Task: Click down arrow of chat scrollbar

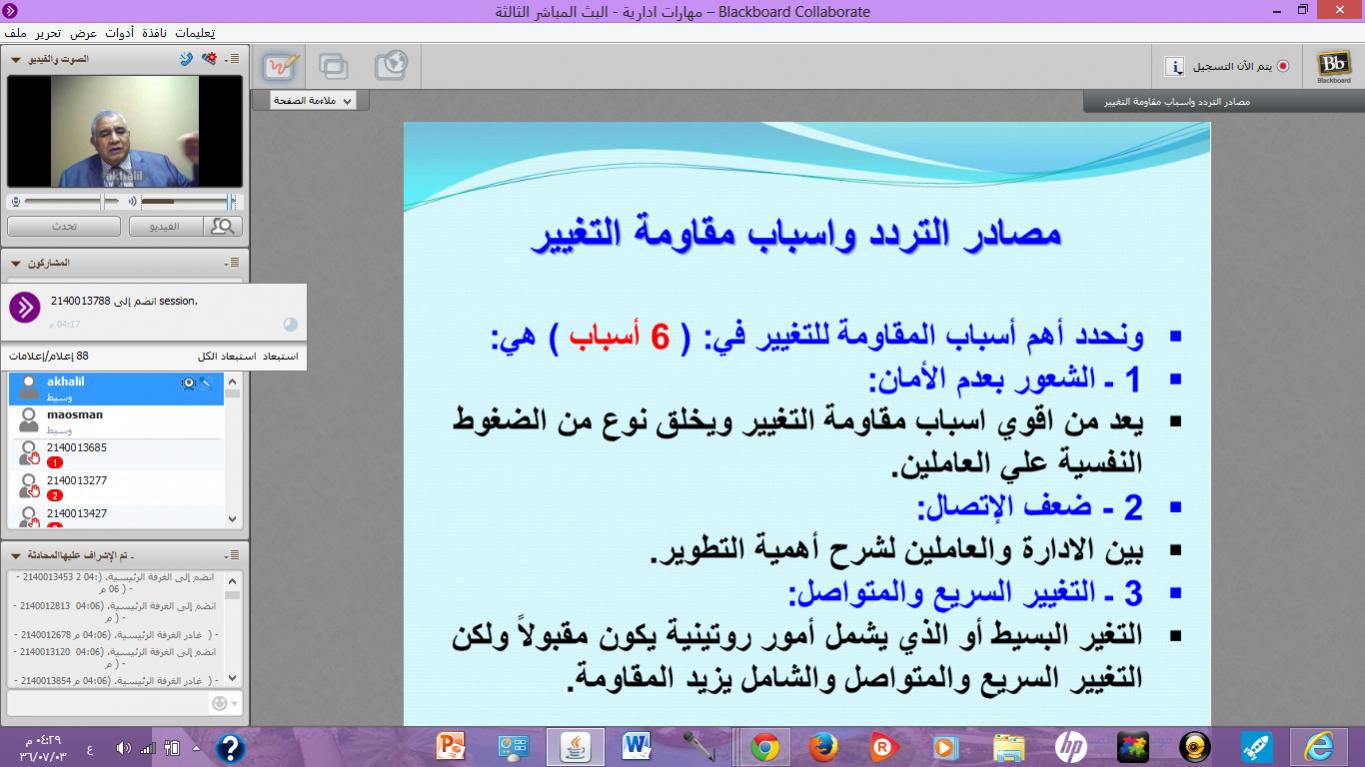Action: coord(233,679)
